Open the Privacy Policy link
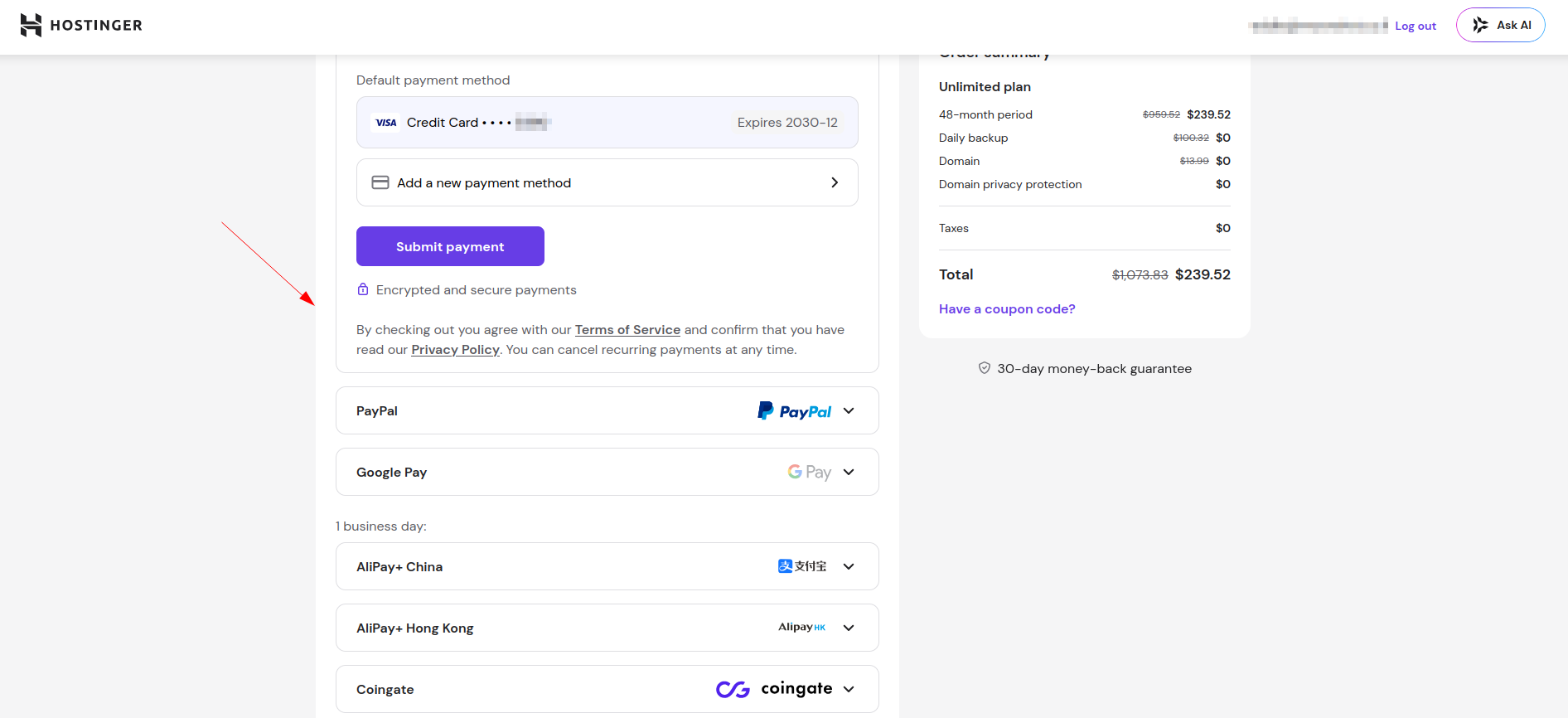The height and width of the screenshot is (718, 1568). click(455, 350)
